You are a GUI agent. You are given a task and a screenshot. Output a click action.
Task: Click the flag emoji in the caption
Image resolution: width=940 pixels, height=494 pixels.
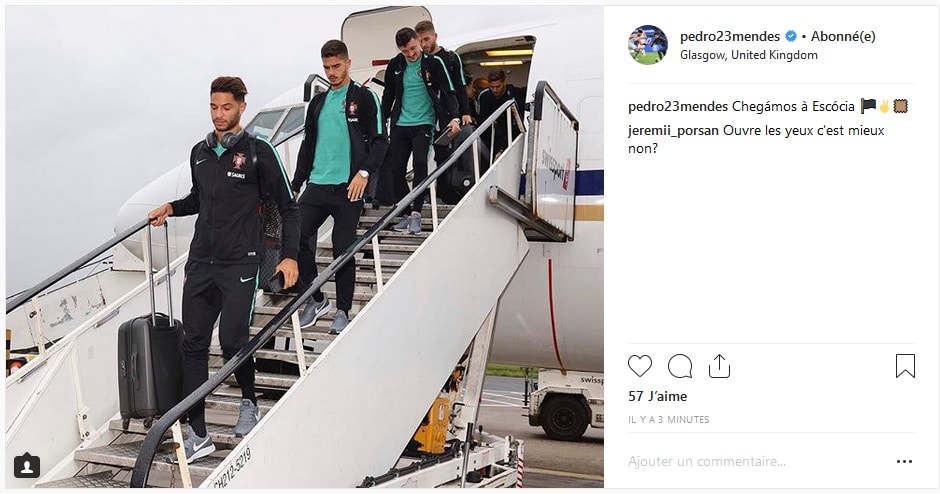tap(868, 107)
